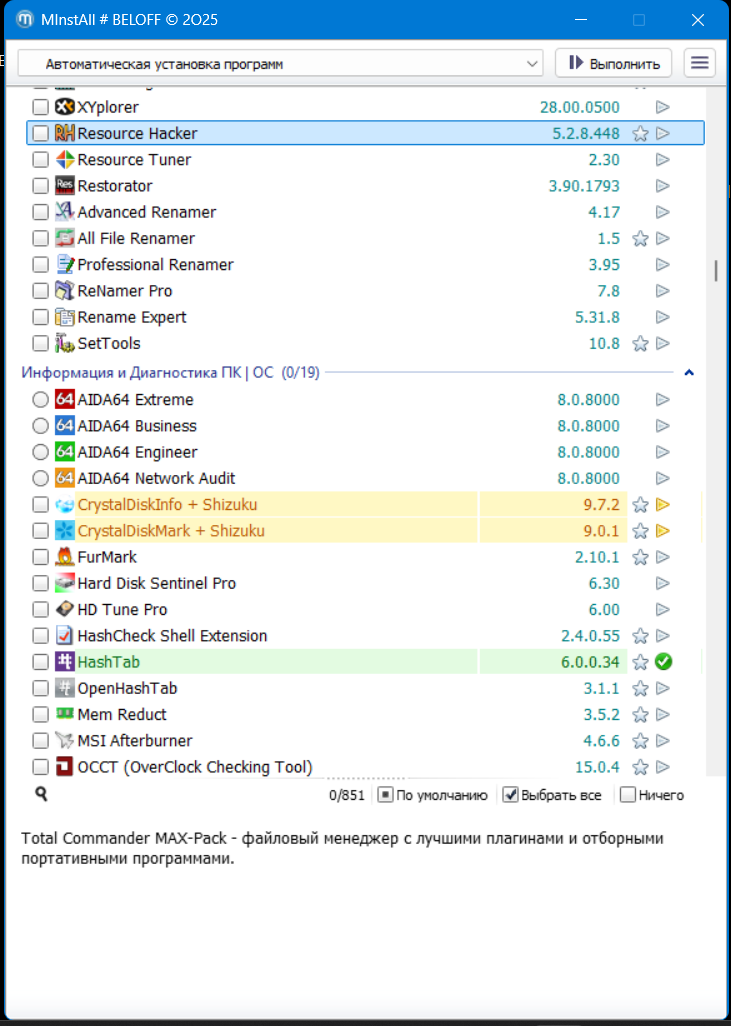The image size is (731, 1026).
Task: Check the Ничего option
Action: pos(628,795)
